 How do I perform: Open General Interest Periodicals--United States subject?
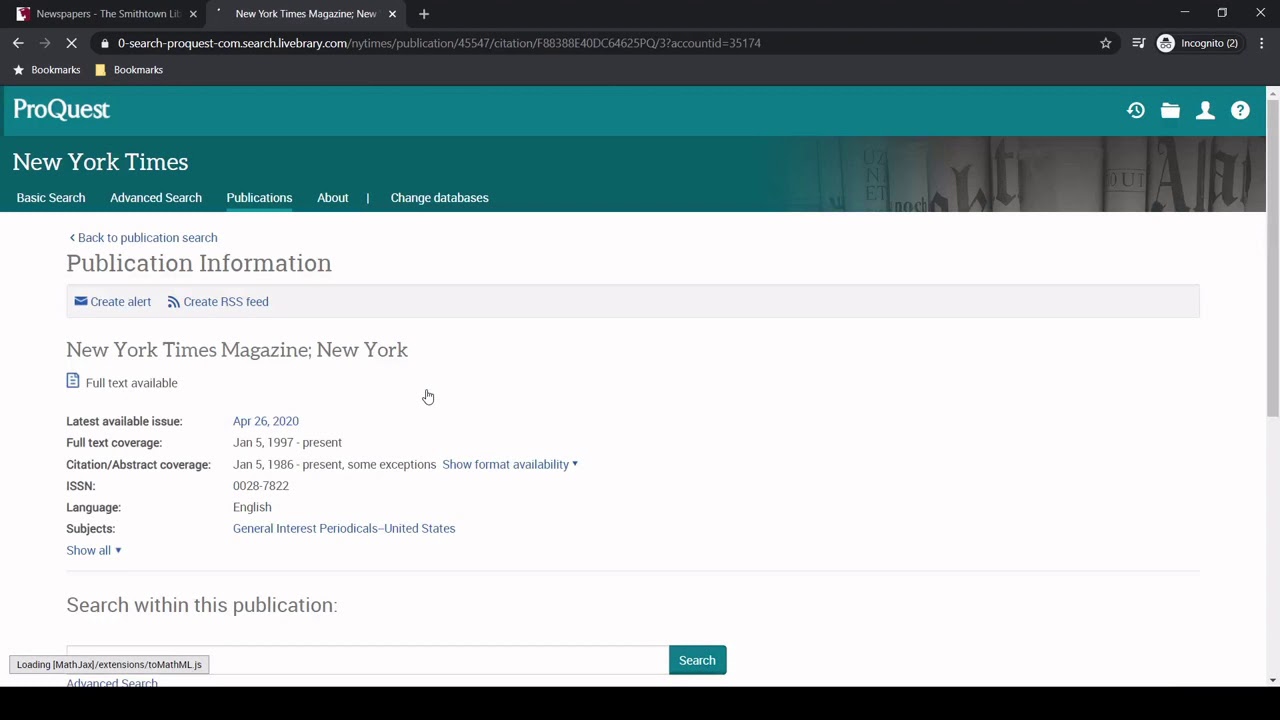(x=344, y=528)
